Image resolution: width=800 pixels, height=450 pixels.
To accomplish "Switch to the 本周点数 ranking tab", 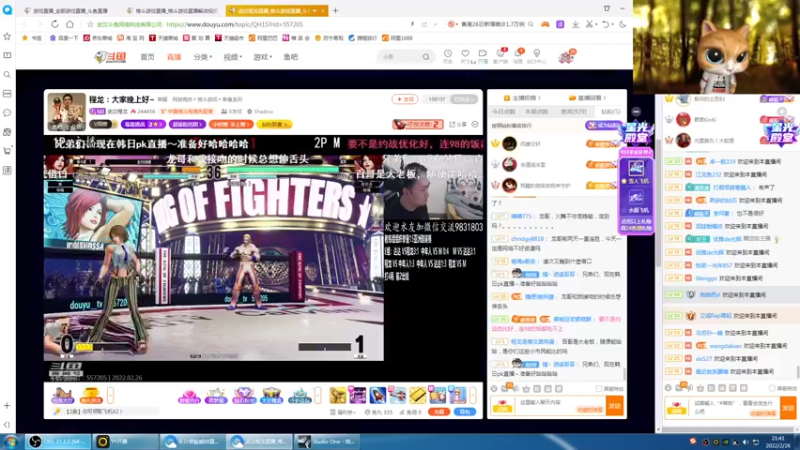I will (536, 112).
